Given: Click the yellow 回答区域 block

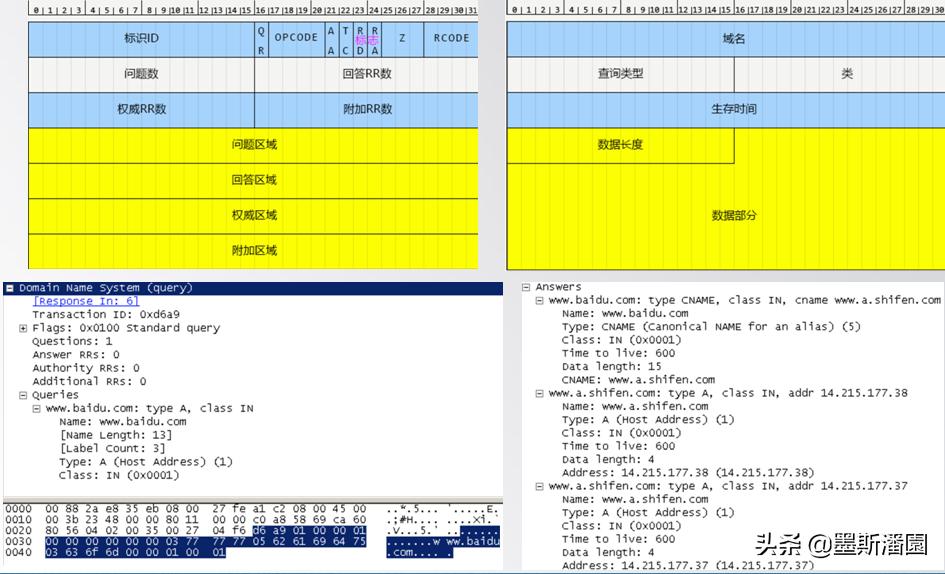Looking at the screenshot, I should (254, 181).
